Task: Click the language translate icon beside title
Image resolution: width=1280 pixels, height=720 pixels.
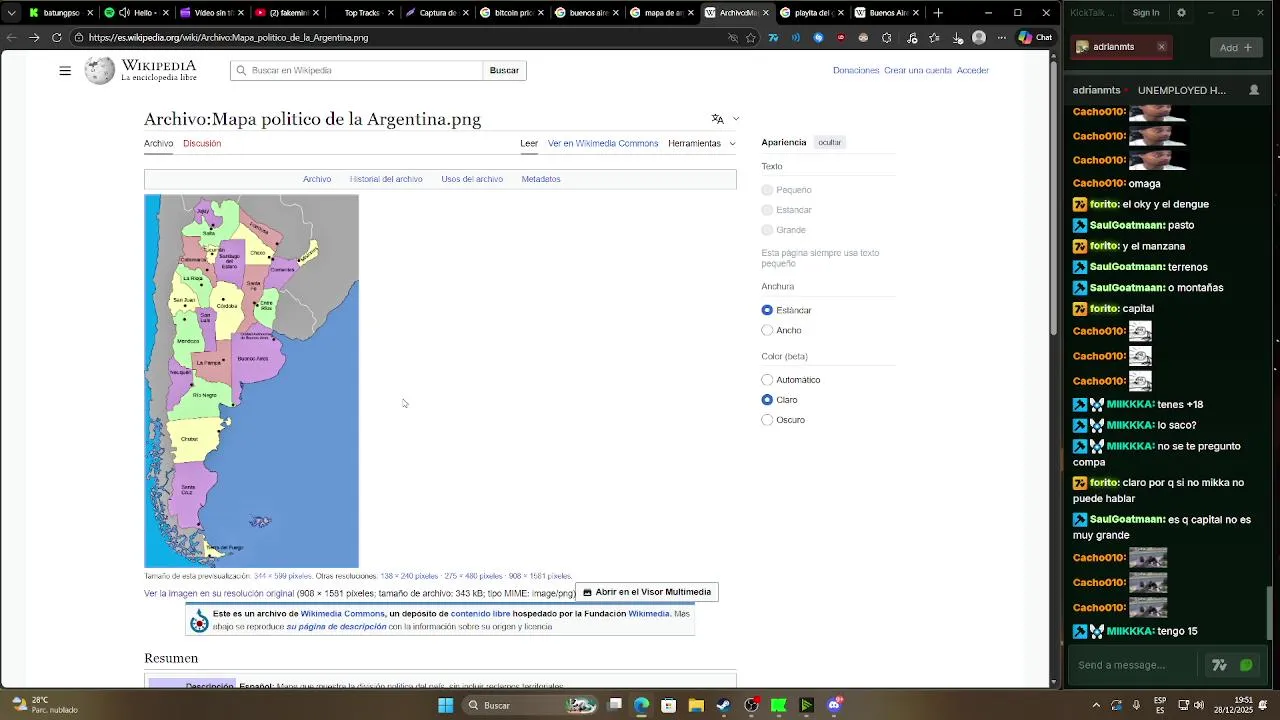Action: [x=717, y=119]
